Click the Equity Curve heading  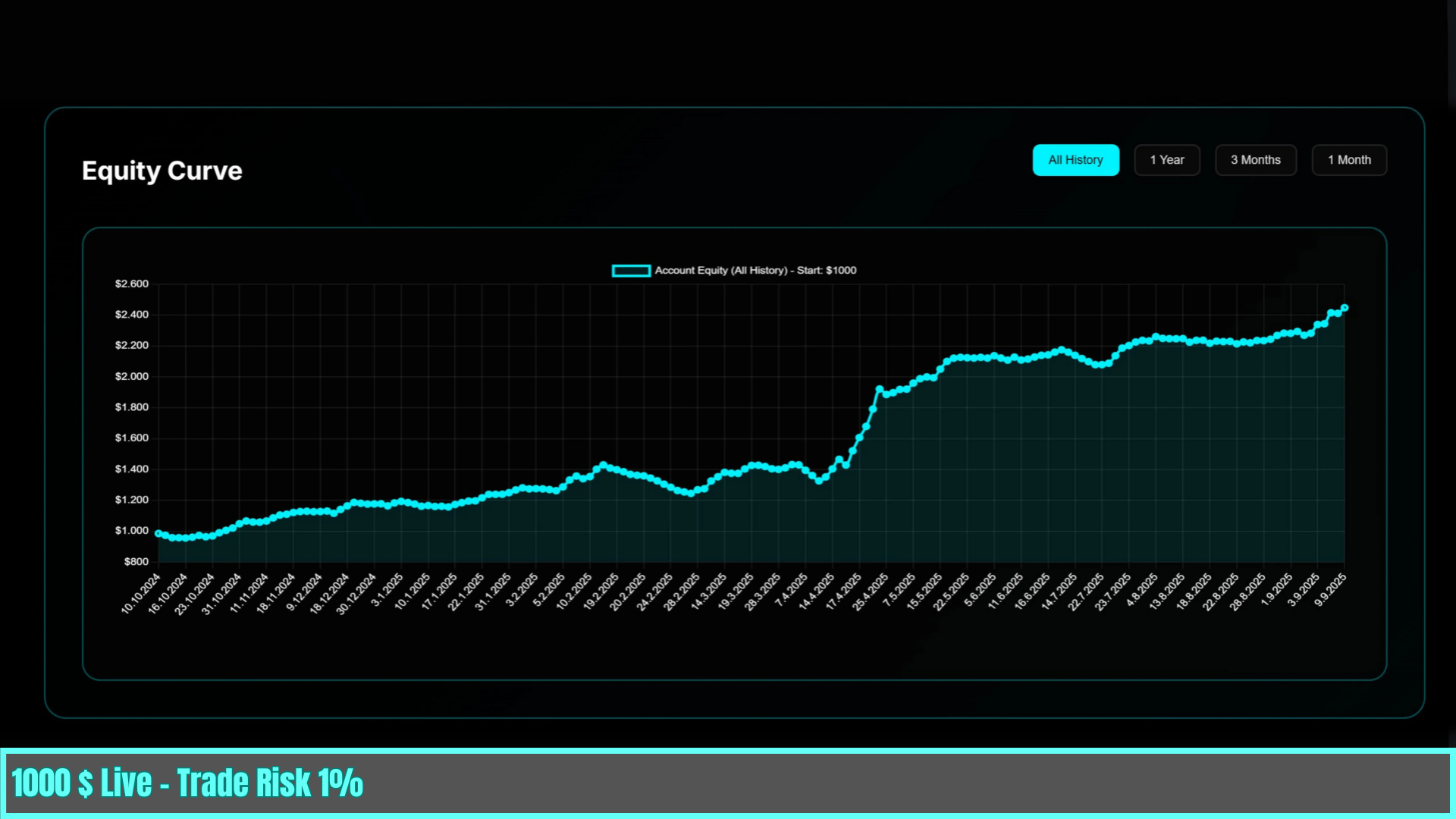tap(162, 171)
